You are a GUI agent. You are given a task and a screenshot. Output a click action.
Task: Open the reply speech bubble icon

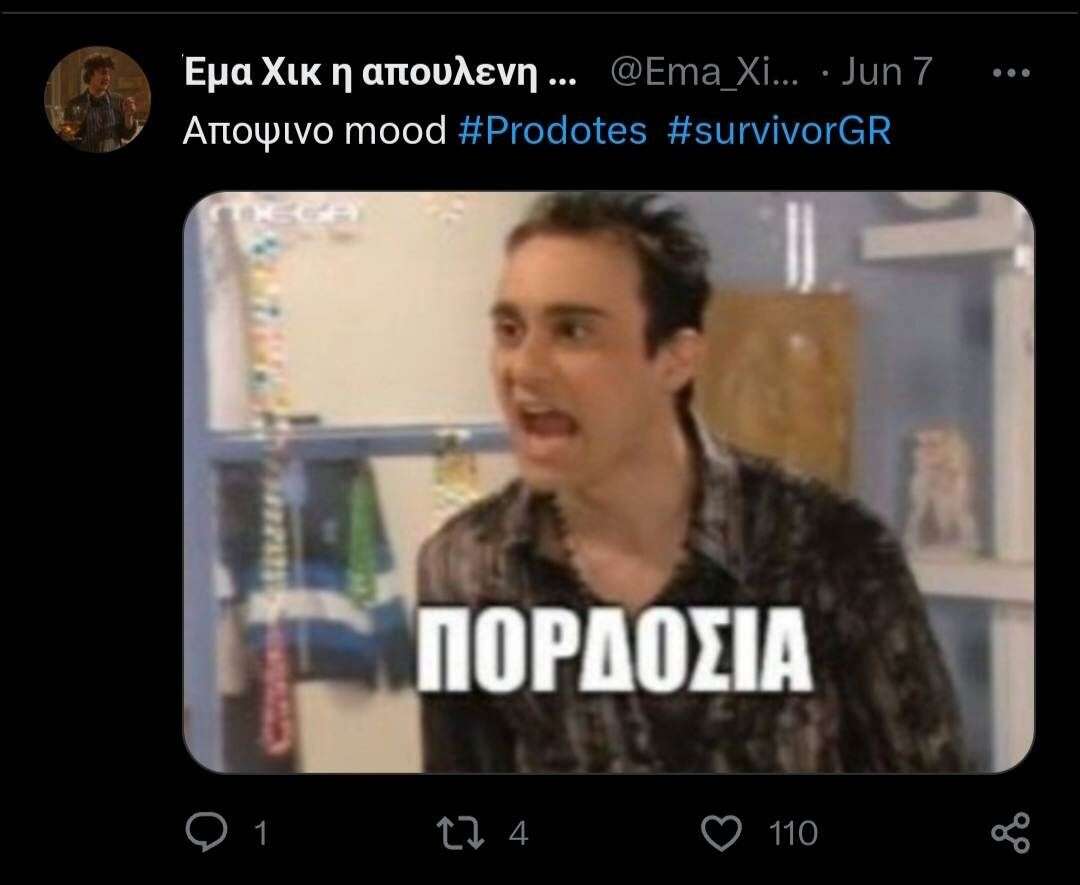207,833
